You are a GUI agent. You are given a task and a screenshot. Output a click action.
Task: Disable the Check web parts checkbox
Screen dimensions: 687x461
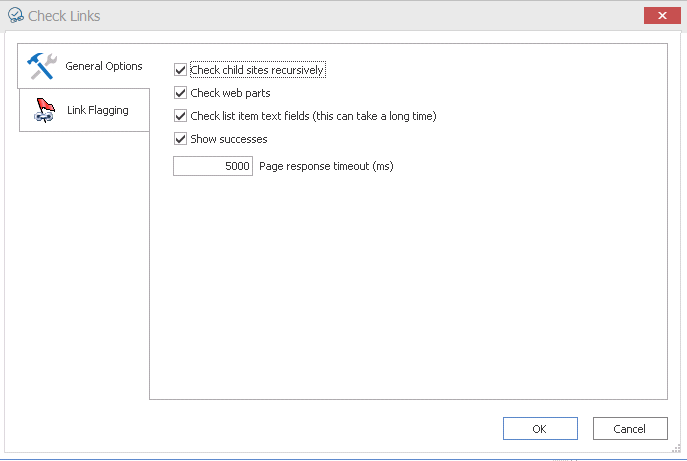coord(181,93)
